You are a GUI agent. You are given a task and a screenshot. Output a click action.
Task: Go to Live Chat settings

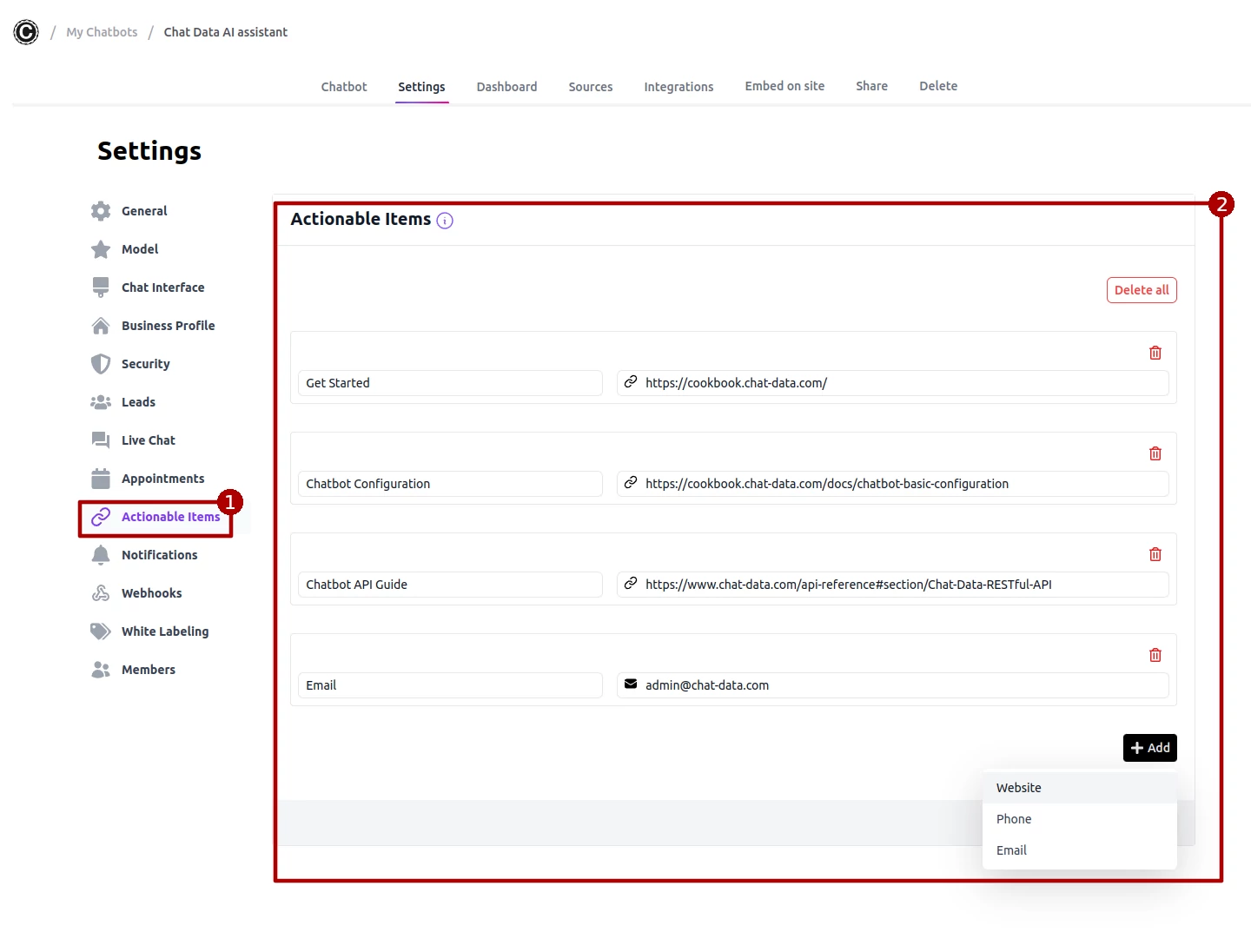tap(149, 440)
